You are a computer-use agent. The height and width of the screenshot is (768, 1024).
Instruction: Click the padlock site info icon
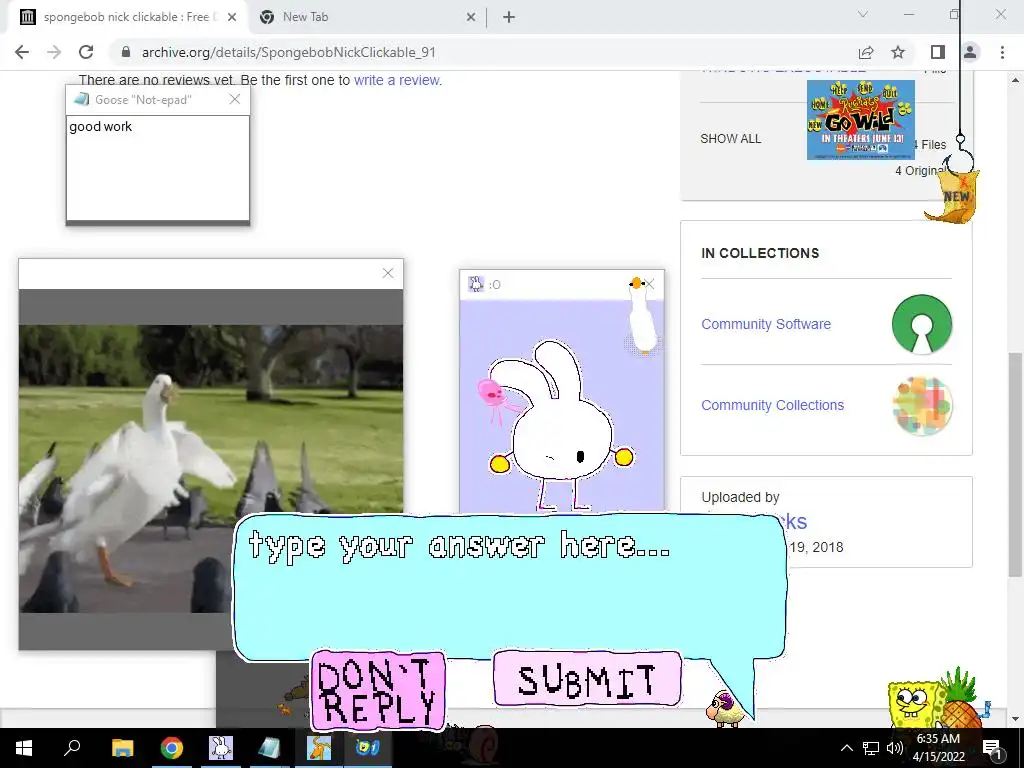(126, 52)
